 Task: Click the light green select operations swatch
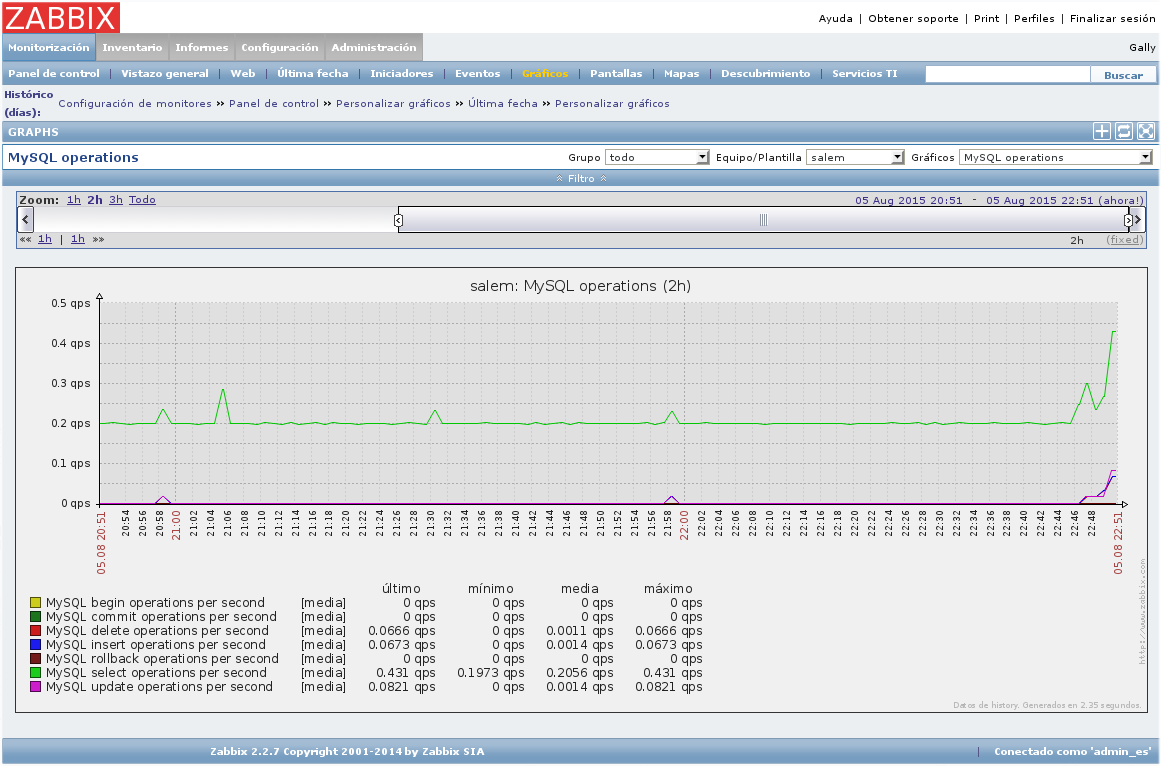(x=36, y=673)
